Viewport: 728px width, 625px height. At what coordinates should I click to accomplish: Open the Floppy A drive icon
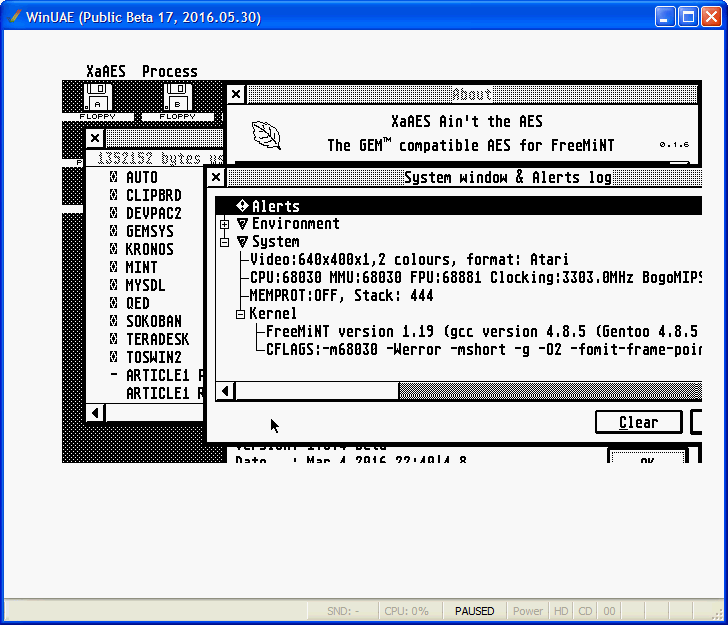[x=99, y=98]
